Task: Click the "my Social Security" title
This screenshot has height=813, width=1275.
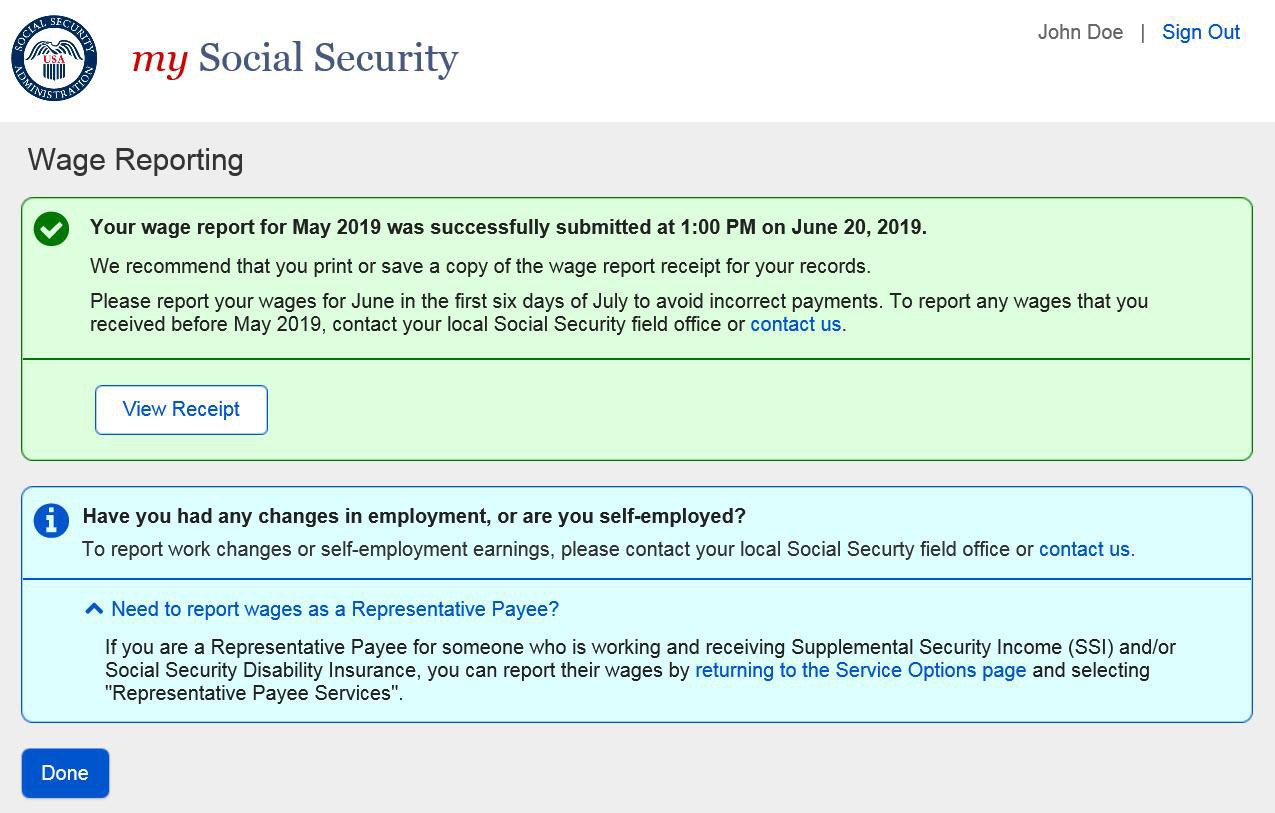Action: tap(295, 58)
